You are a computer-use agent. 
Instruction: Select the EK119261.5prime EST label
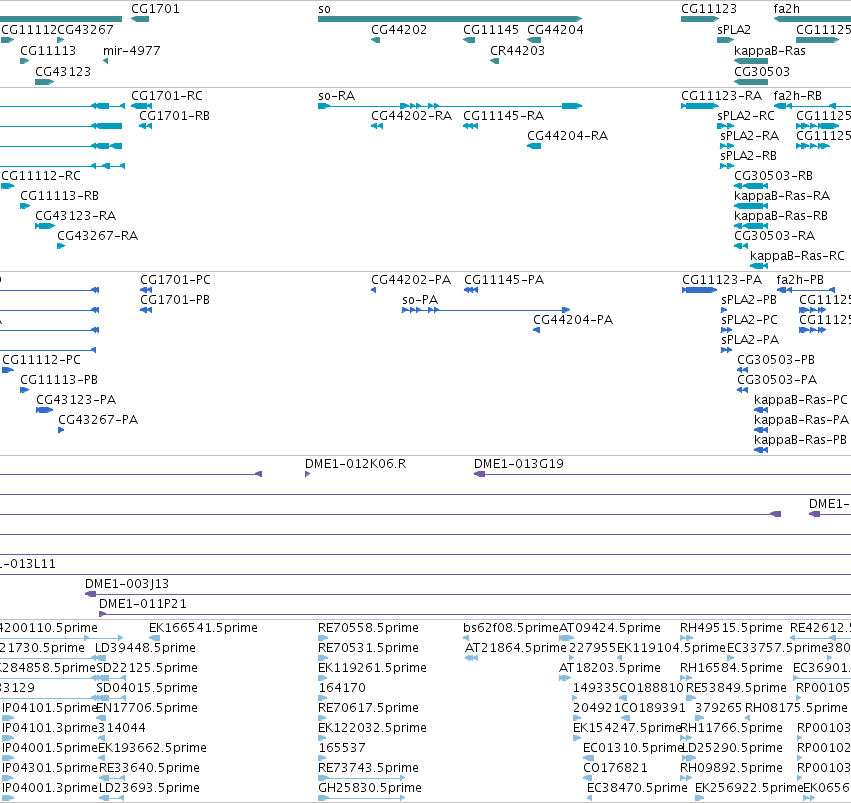pos(372,667)
